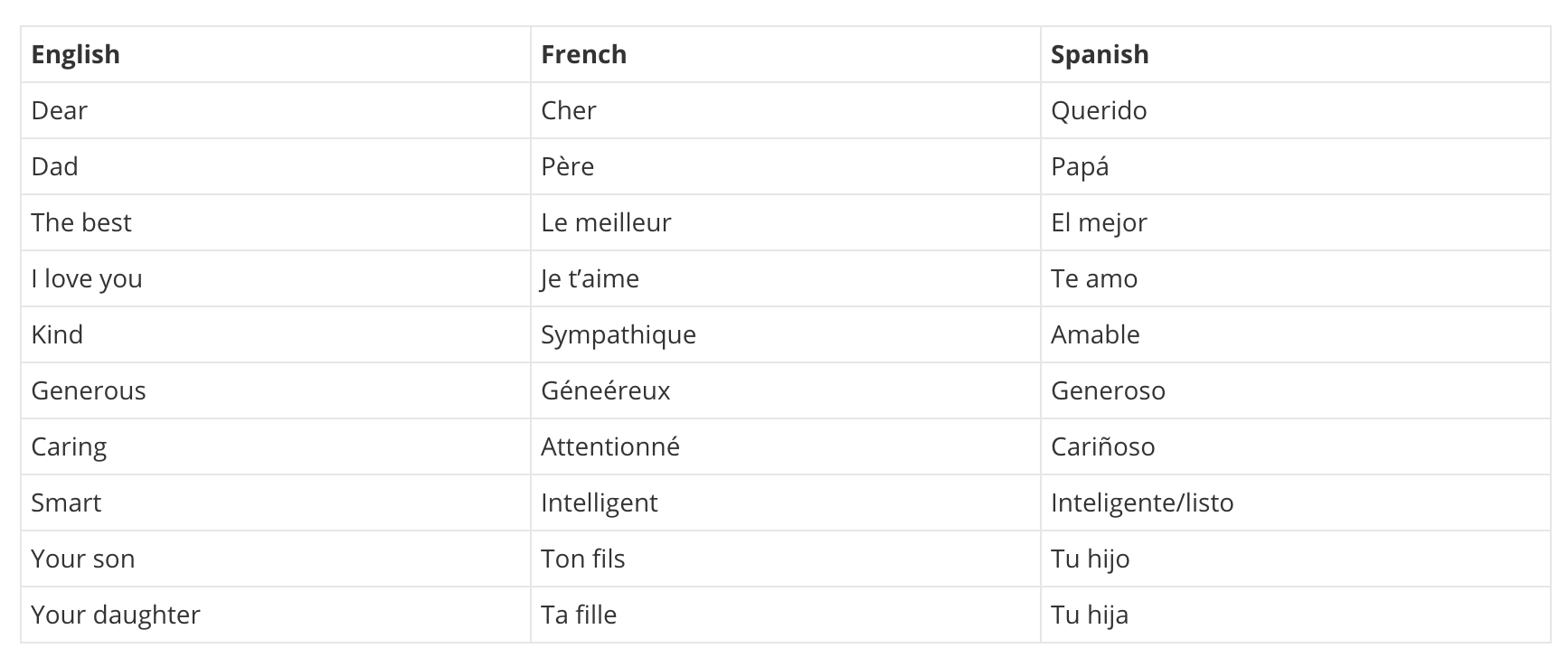Click the El mejor text
The height and width of the screenshot is (667, 1568).
(1099, 222)
